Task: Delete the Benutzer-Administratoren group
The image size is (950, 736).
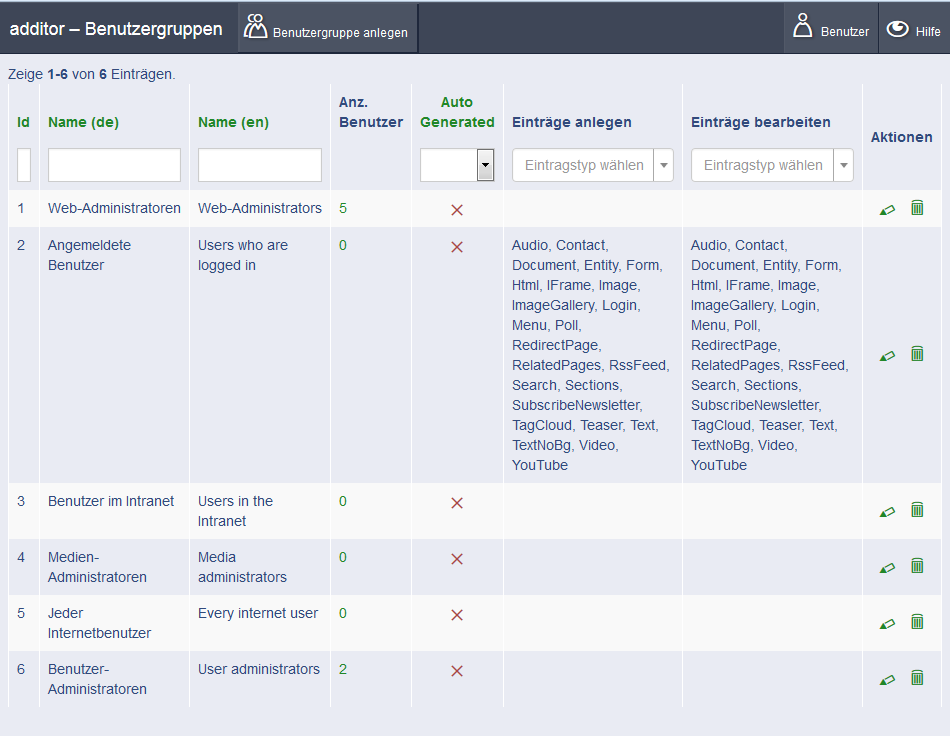Action: point(917,678)
